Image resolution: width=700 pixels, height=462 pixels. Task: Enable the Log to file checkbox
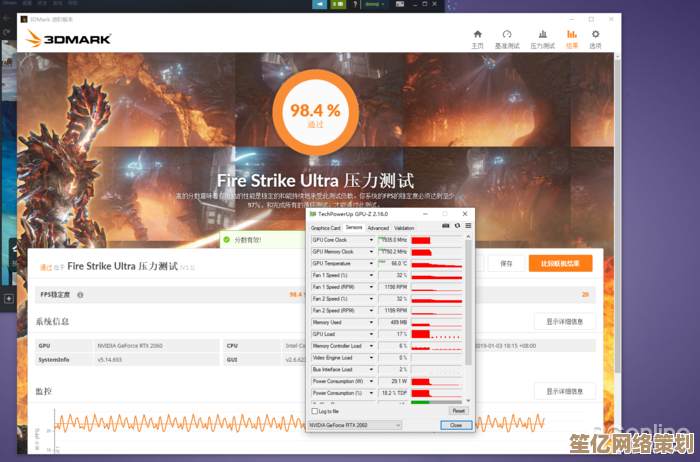point(314,411)
